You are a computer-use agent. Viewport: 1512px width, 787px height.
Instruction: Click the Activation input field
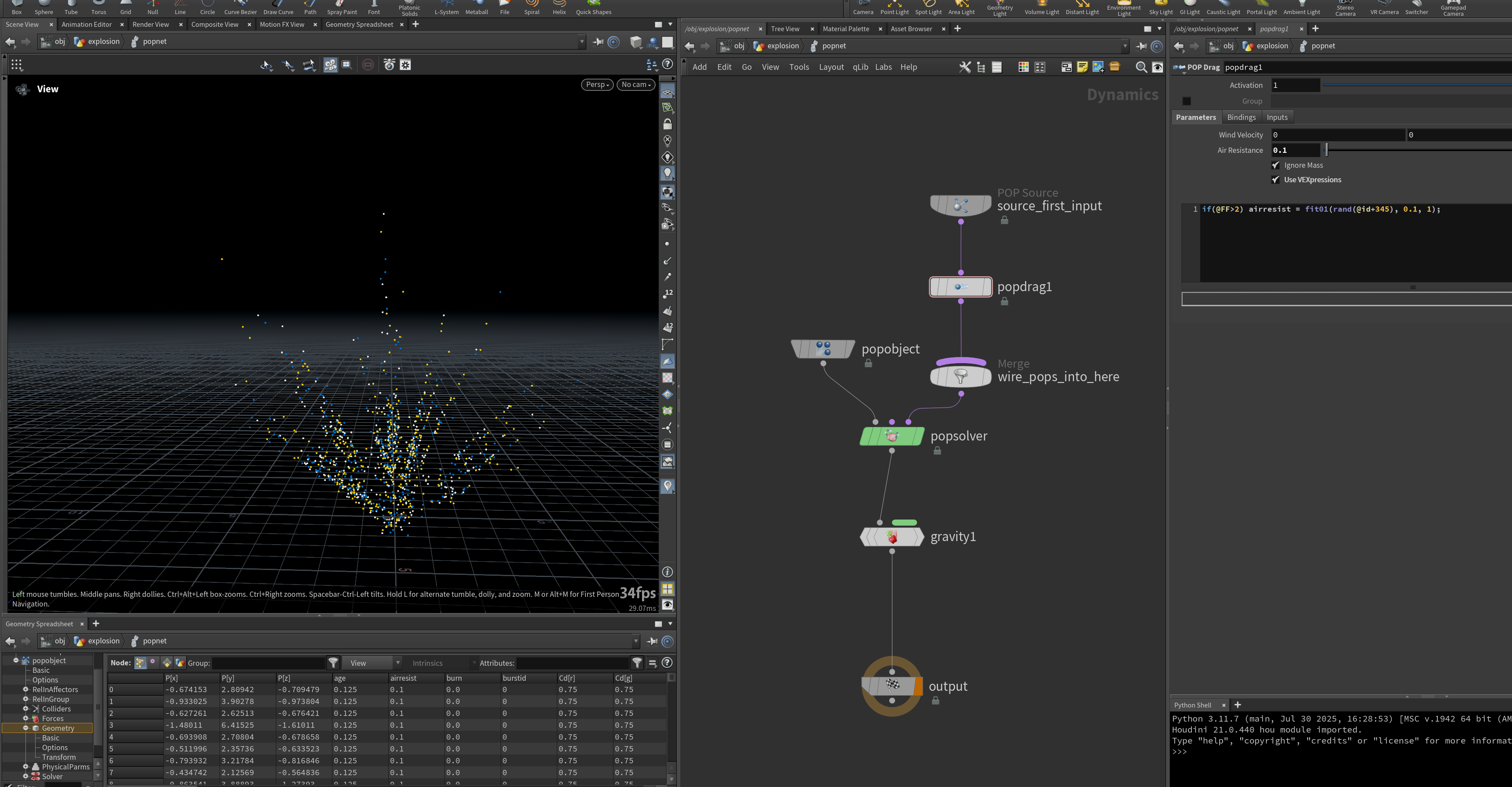[x=1295, y=86]
